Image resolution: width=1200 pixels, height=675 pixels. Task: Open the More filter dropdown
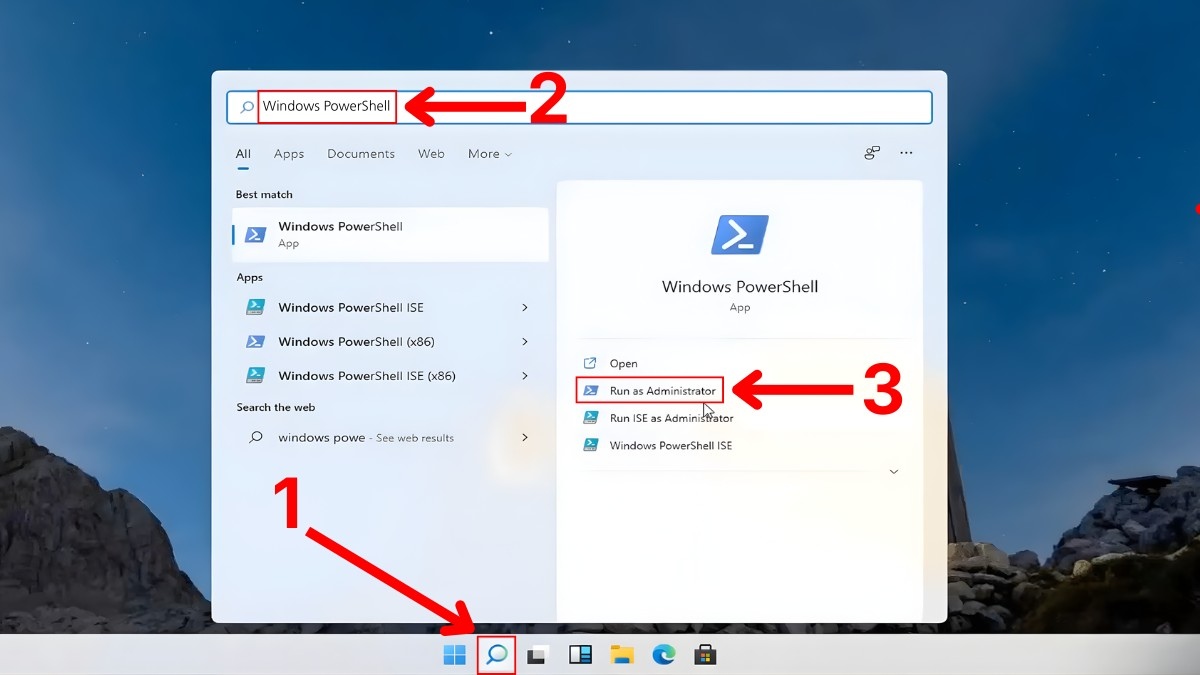point(489,154)
